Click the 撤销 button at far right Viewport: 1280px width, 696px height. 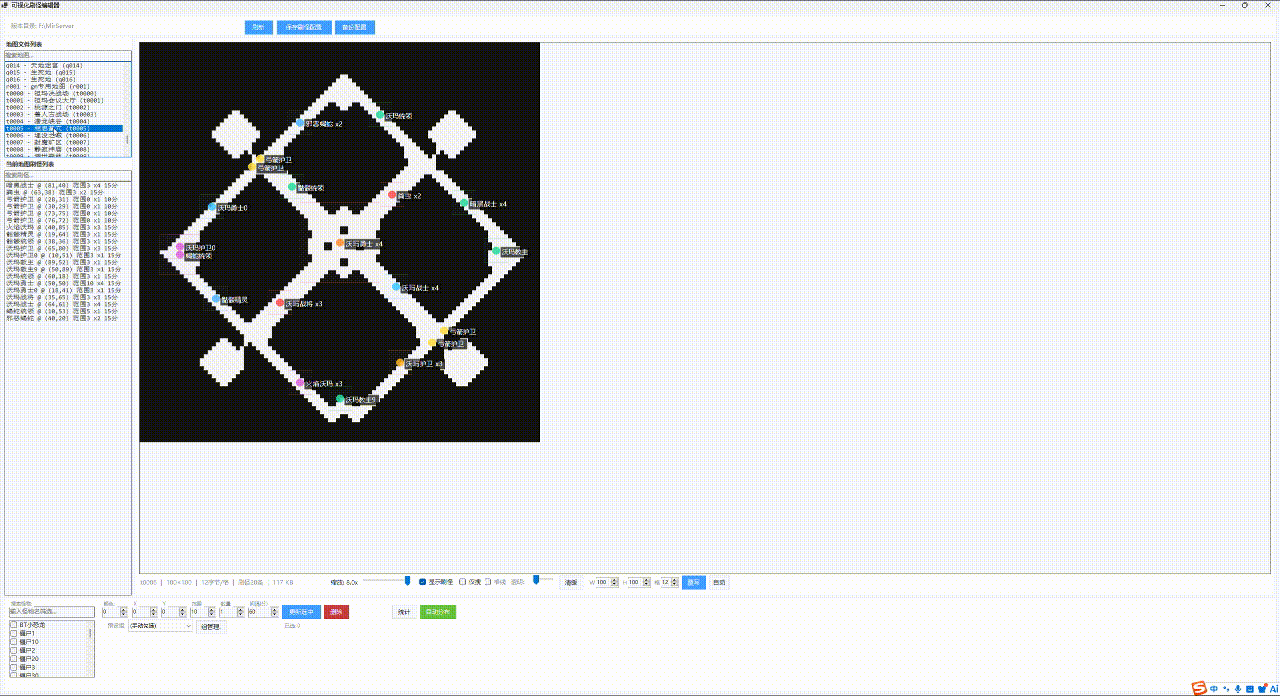[719, 582]
